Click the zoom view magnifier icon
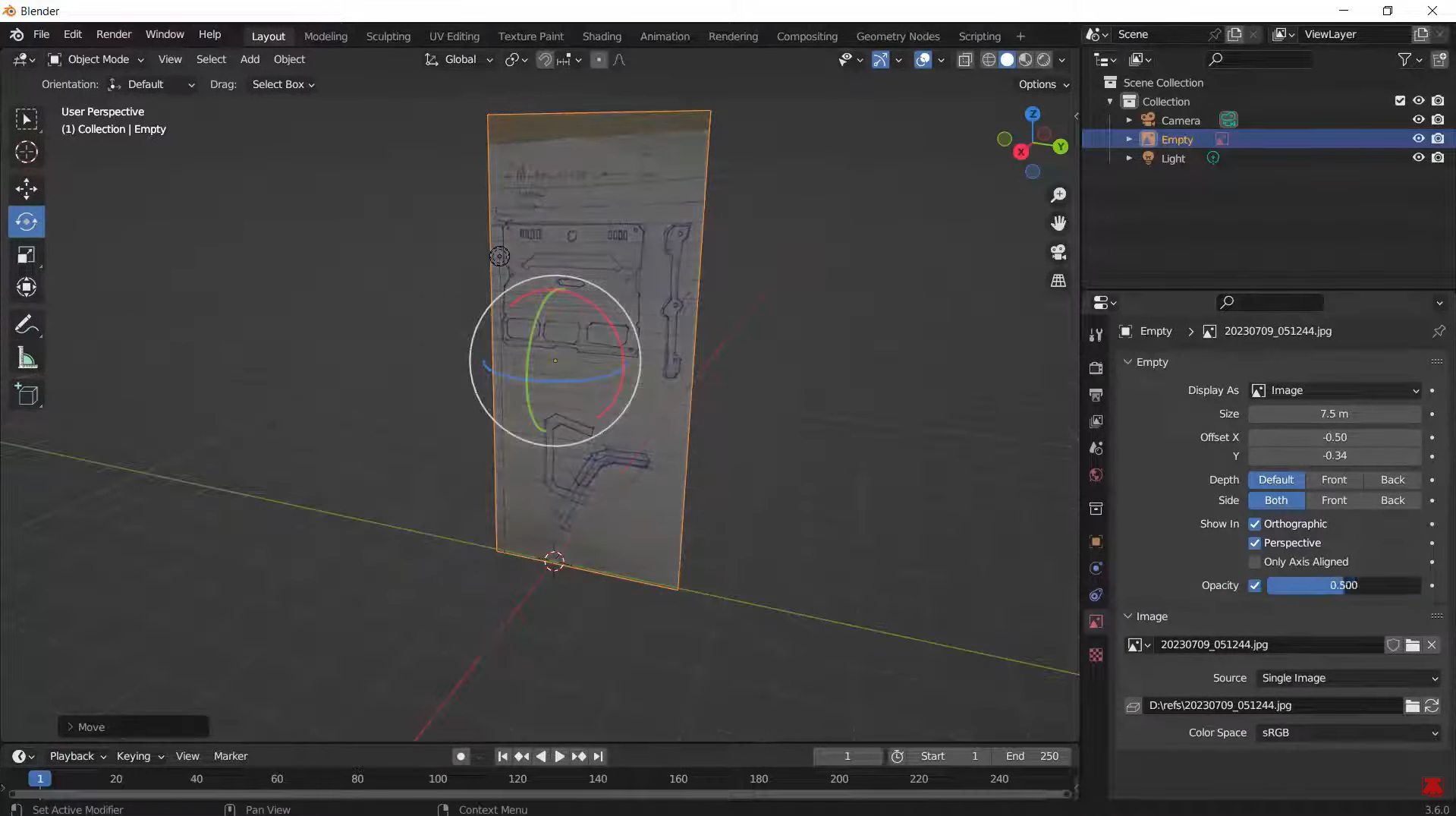This screenshot has width=1456, height=816. click(1058, 195)
